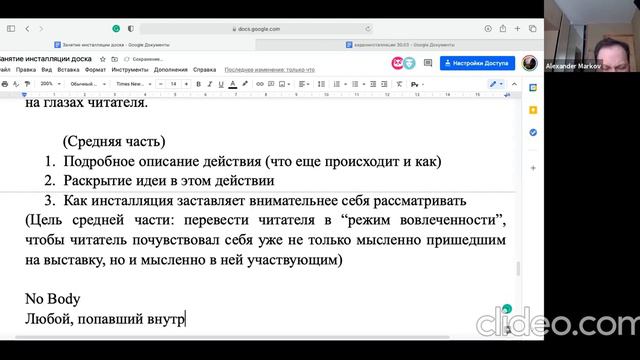Open the Дополнения menu
640x360 pixels.
tap(171, 70)
